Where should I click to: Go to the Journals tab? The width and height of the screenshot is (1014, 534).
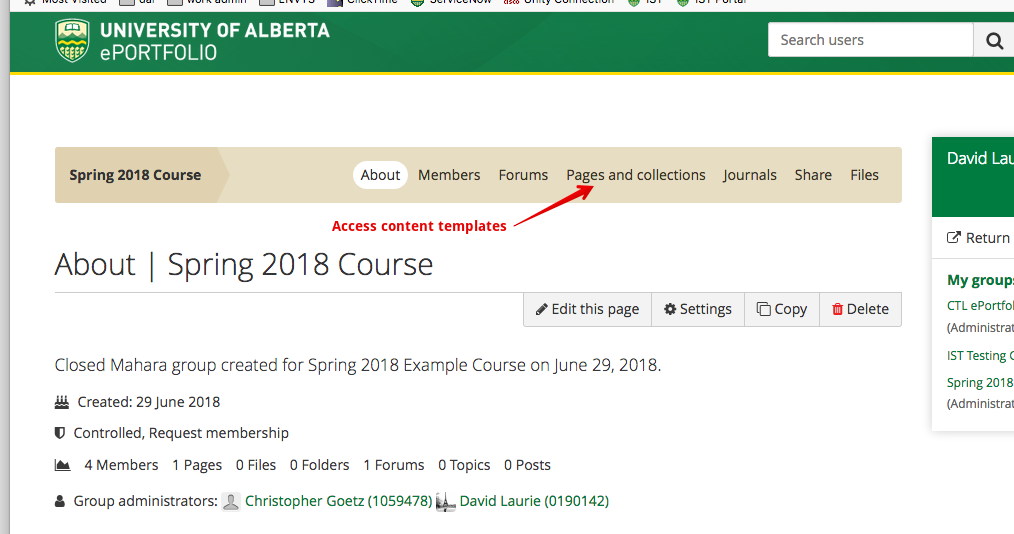coord(750,175)
